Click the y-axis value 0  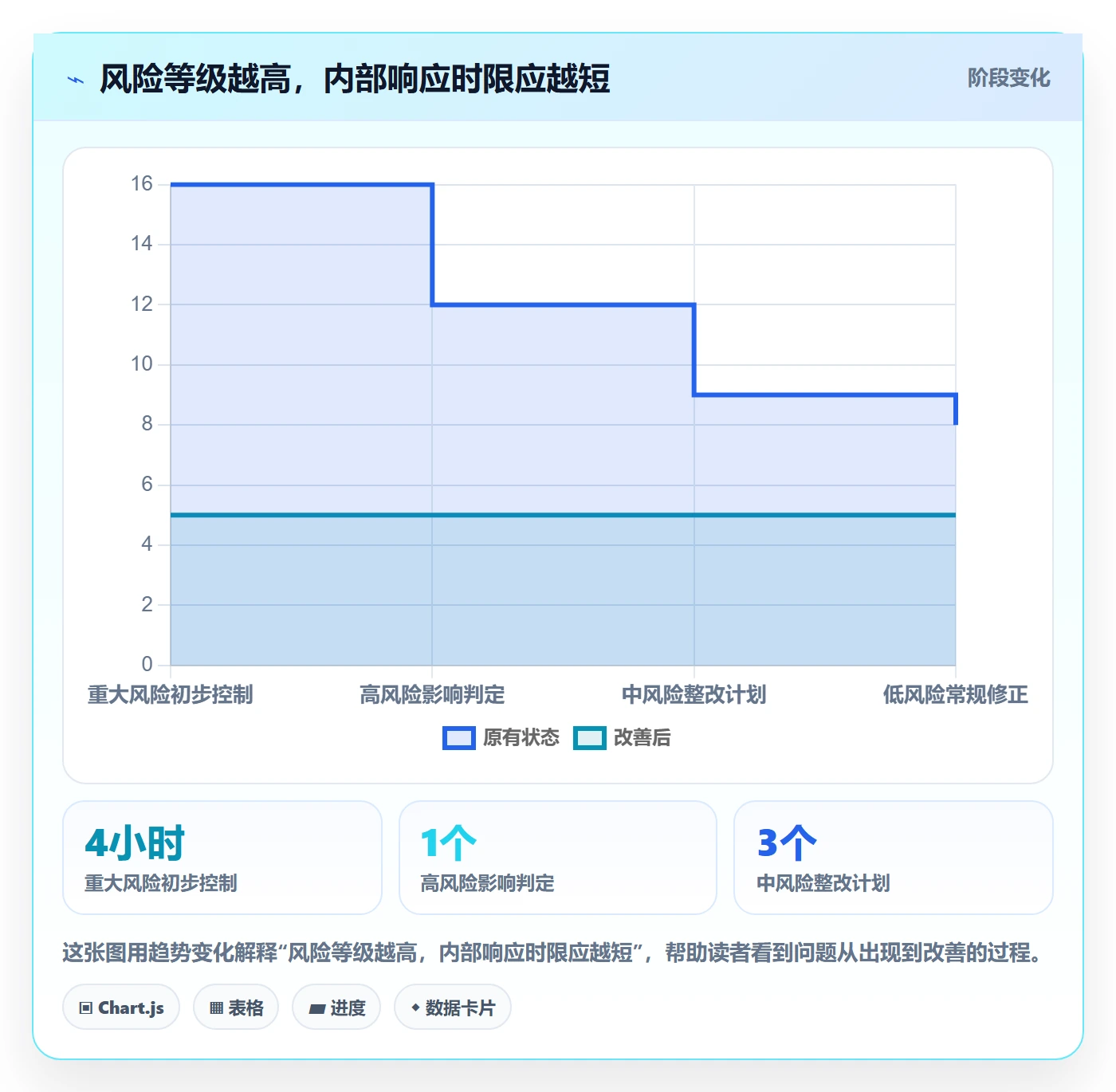click(147, 665)
